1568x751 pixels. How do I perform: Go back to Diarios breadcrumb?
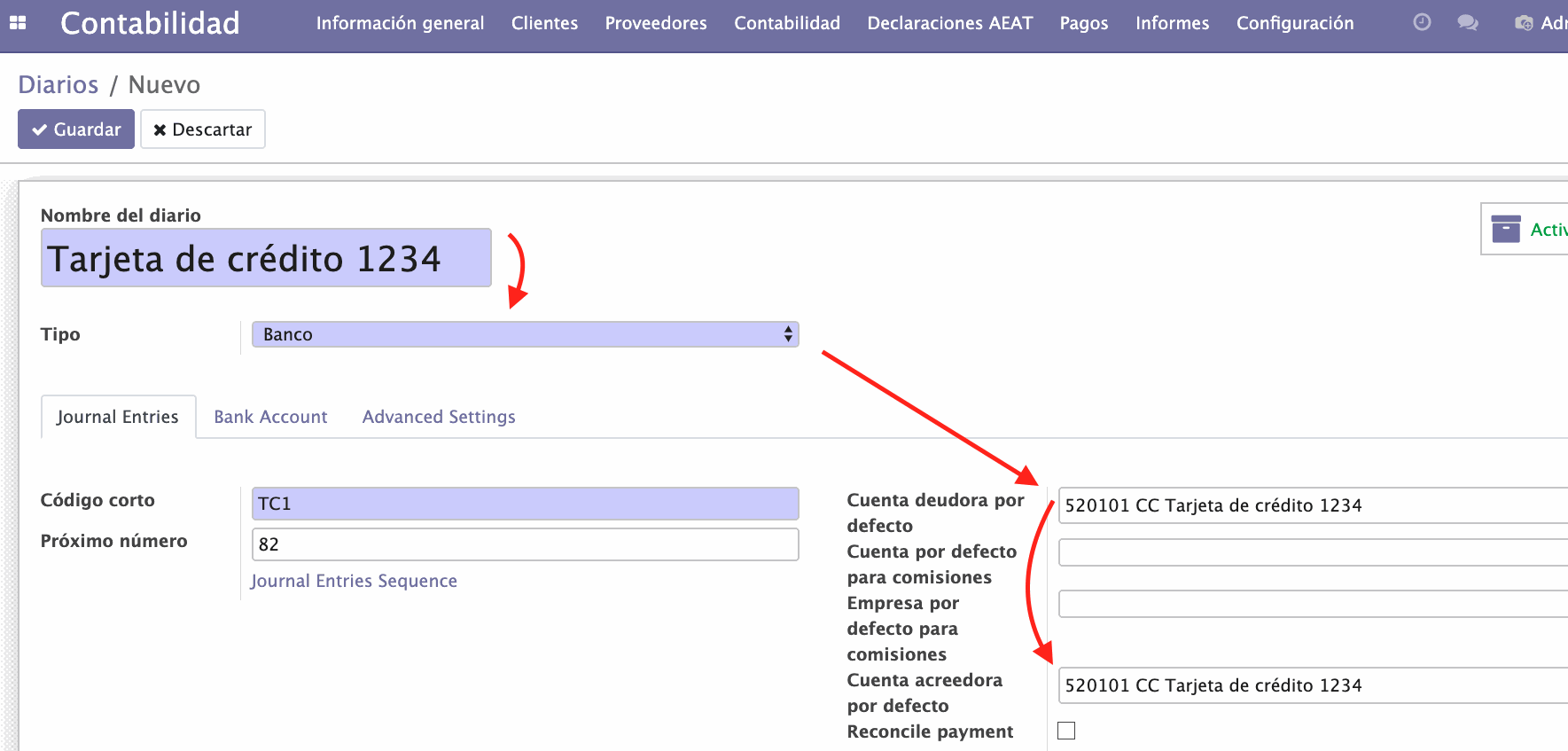59,84
